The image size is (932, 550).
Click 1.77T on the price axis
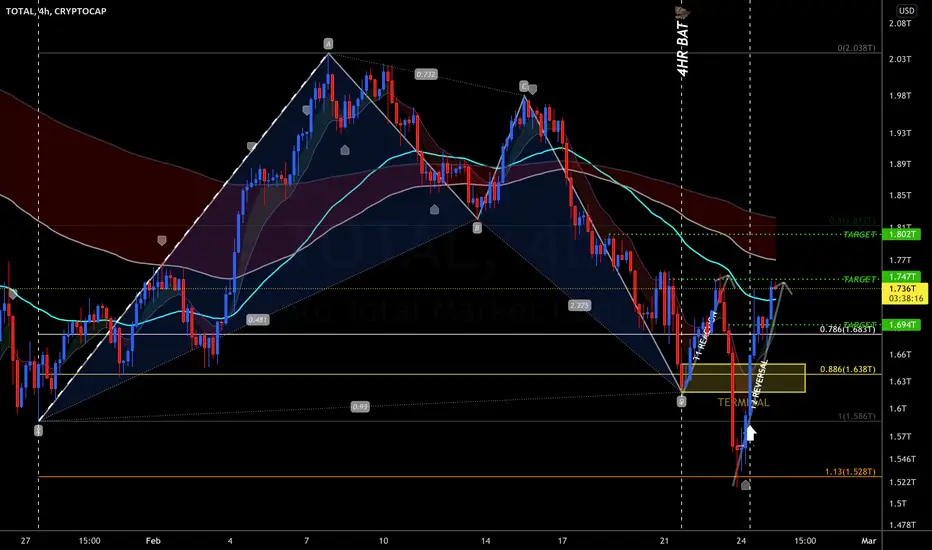tap(900, 260)
